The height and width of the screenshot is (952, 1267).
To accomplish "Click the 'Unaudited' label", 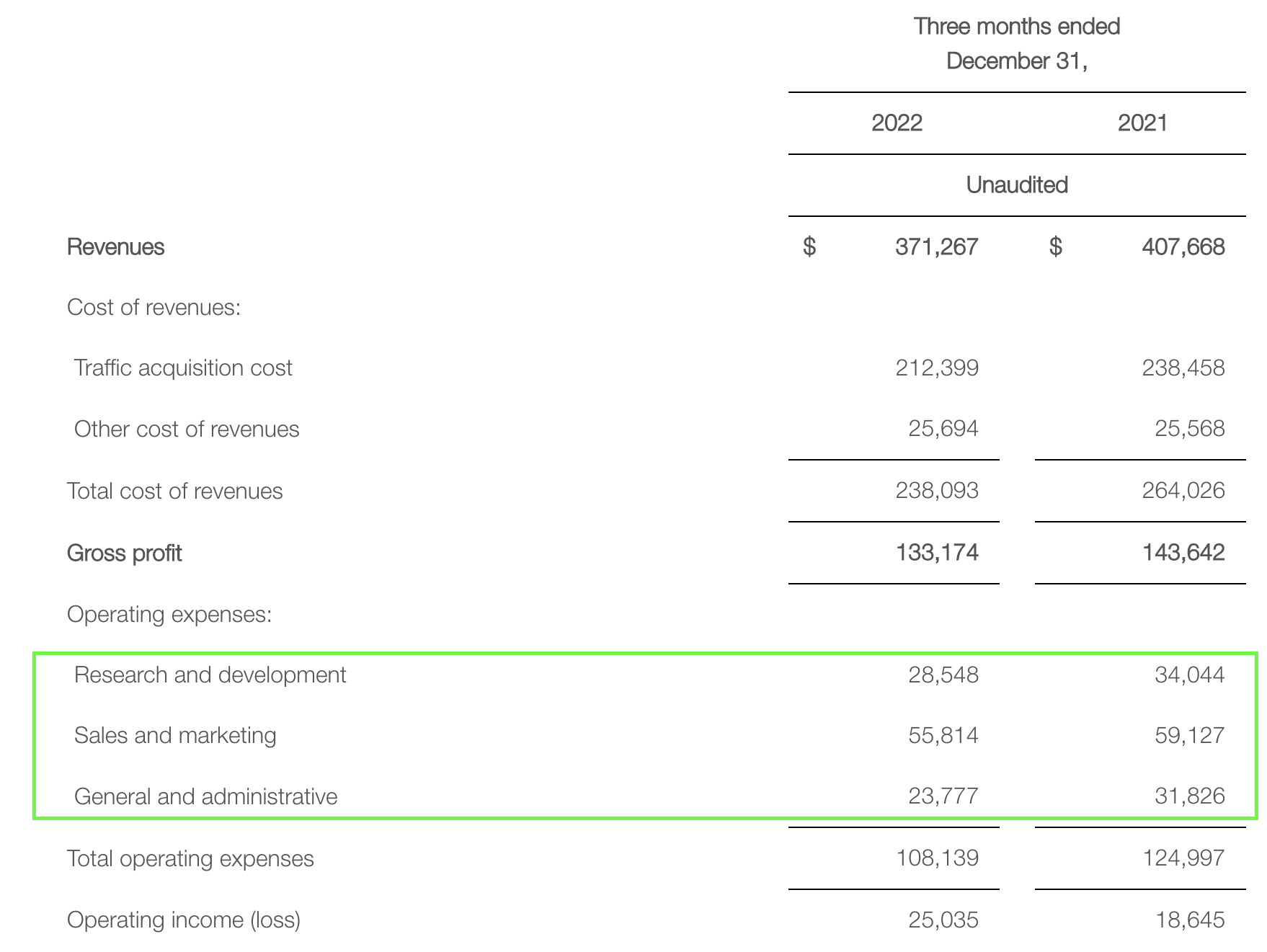I will pyautogui.click(x=1017, y=185).
